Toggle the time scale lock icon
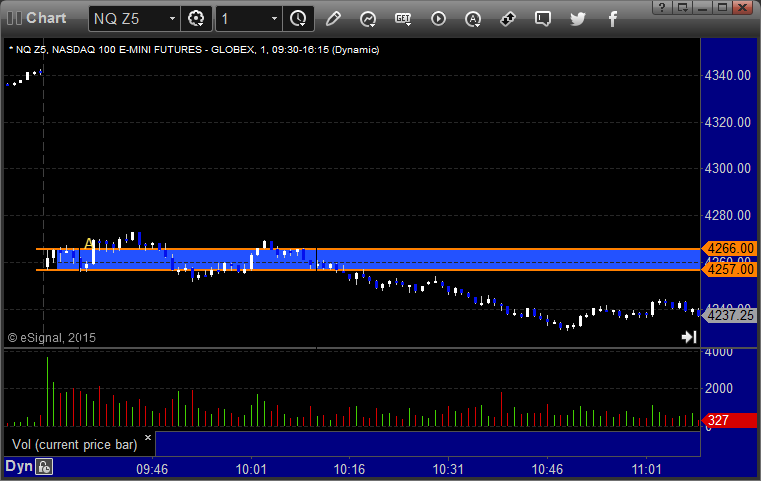 tap(45, 467)
